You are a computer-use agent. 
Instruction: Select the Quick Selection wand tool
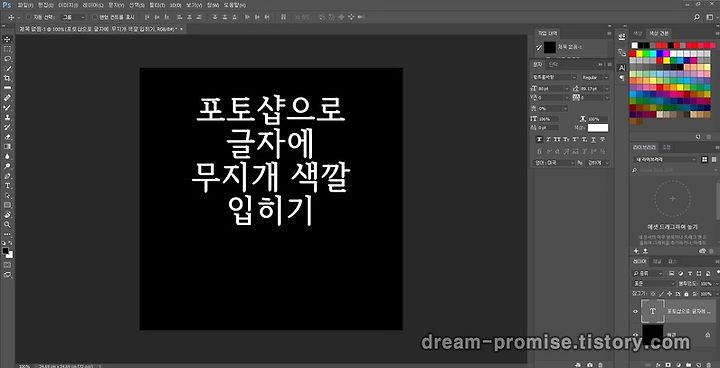coord(7,68)
